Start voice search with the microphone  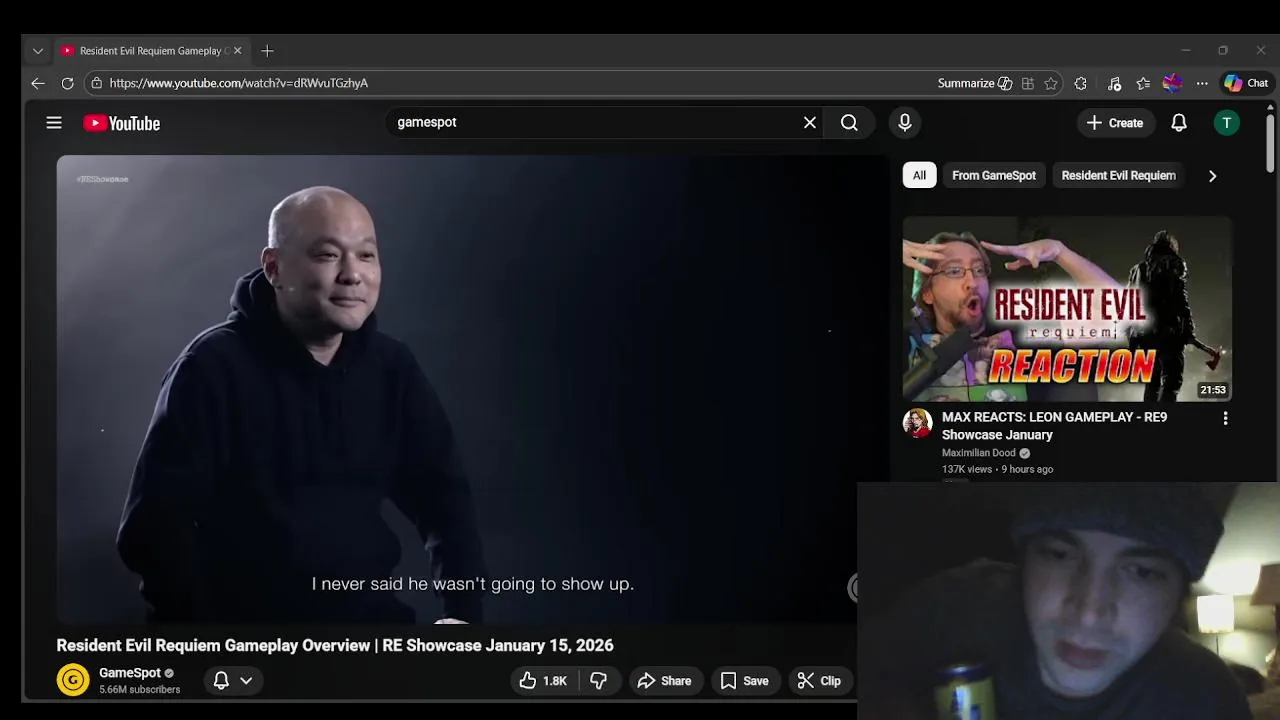tap(905, 122)
